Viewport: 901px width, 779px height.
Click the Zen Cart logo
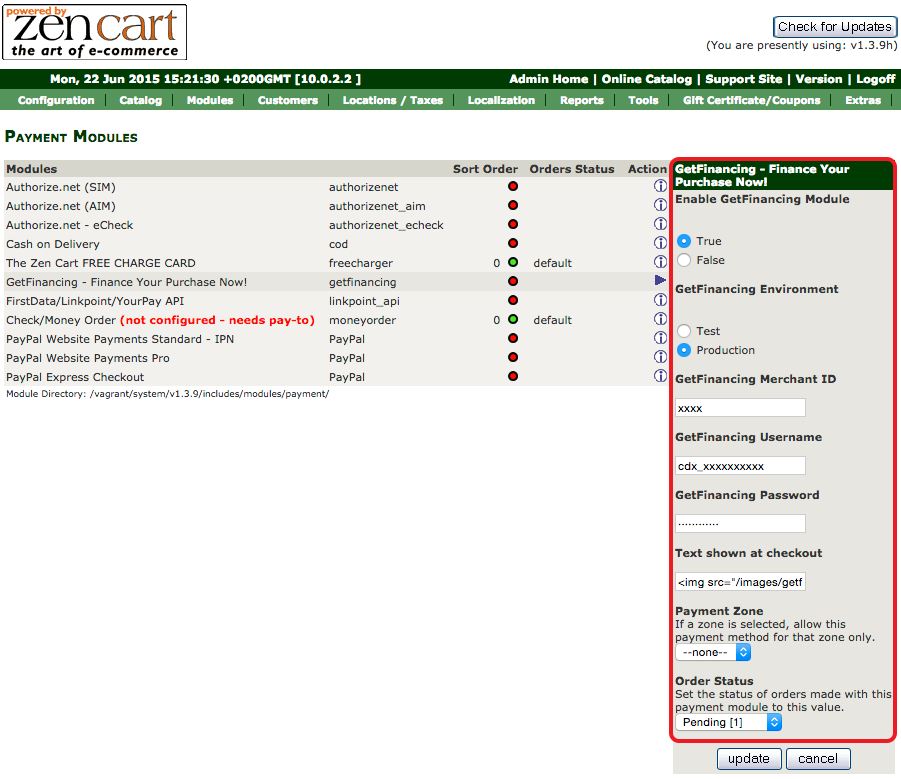[x=95, y=32]
